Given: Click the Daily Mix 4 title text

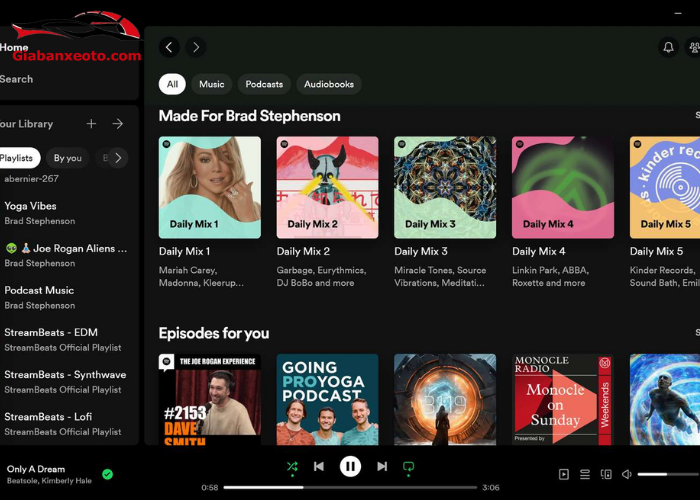Looking at the screenshot, I should point(539,251).
